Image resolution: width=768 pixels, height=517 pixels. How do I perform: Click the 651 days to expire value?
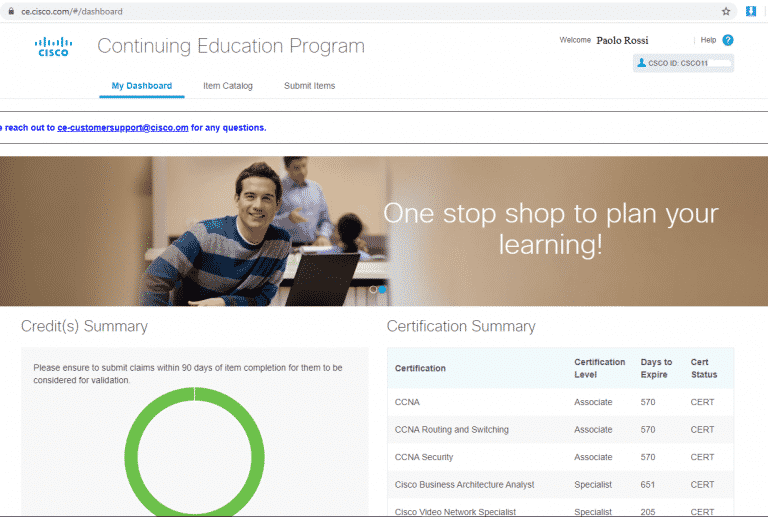tap(648, 484)
